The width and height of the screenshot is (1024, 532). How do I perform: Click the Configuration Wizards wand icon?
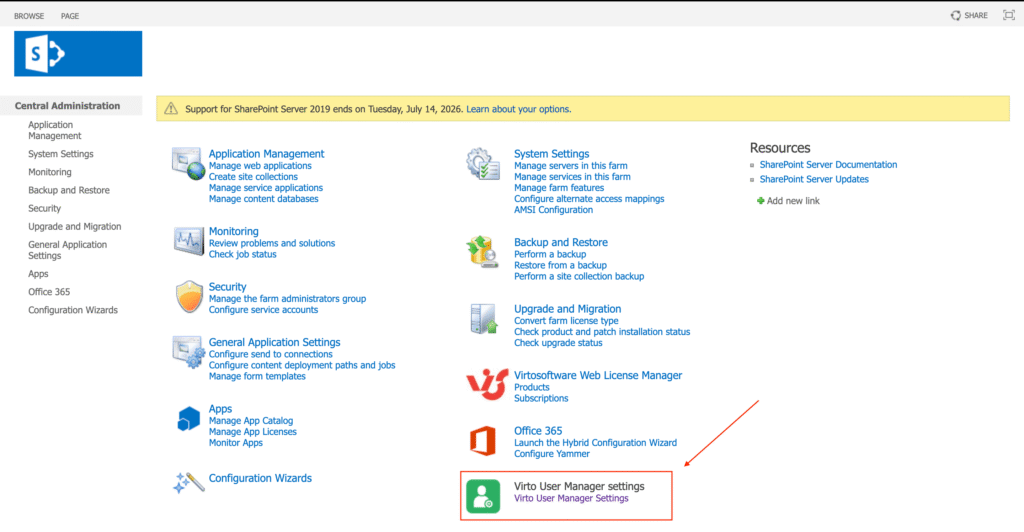click(188, 482)
